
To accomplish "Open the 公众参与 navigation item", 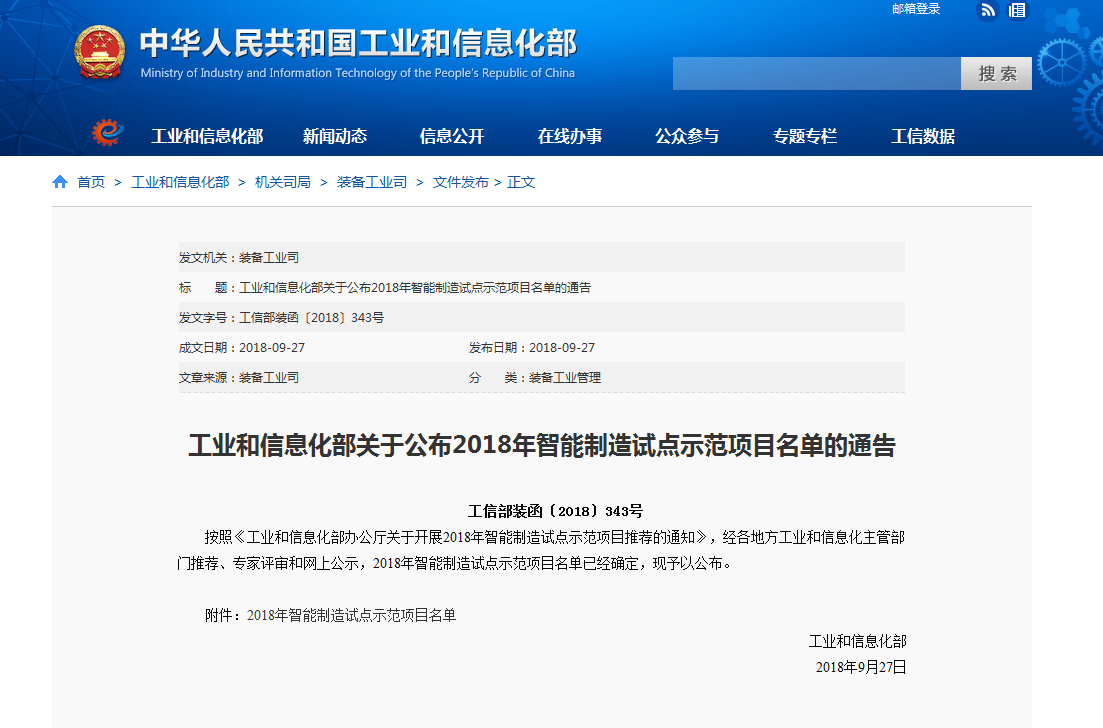I will click(x=687, y=137).
